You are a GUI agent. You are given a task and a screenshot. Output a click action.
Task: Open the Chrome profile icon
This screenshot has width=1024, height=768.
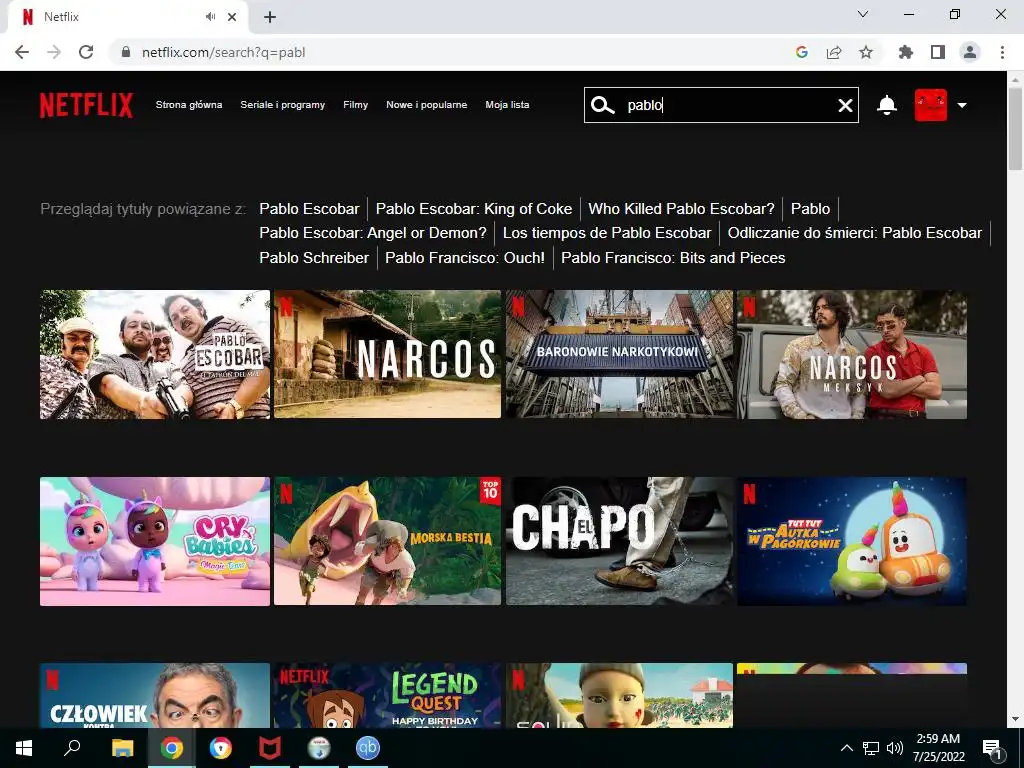pos(970,52)
